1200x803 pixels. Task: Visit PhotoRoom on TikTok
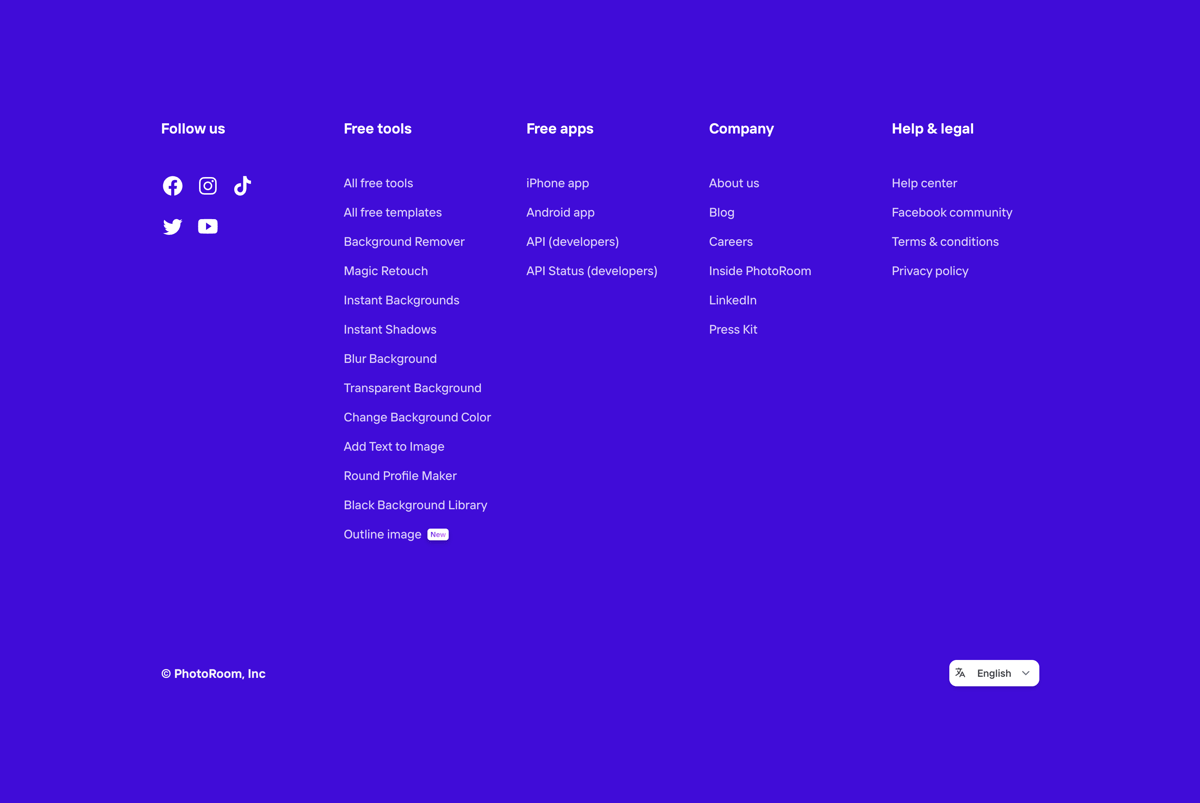(x=242, y=185)
